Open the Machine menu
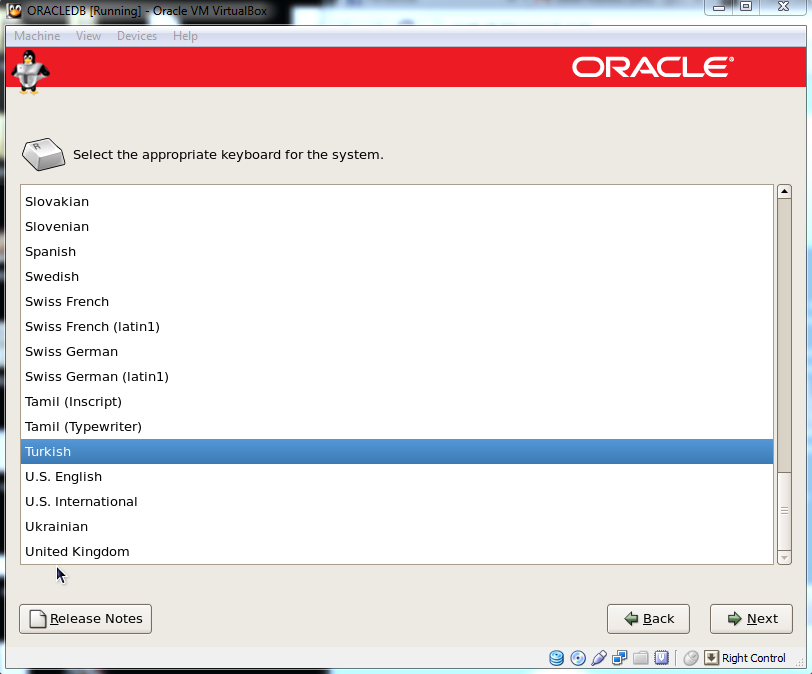This screenshot has height=674, width=812. click(37, 36)
